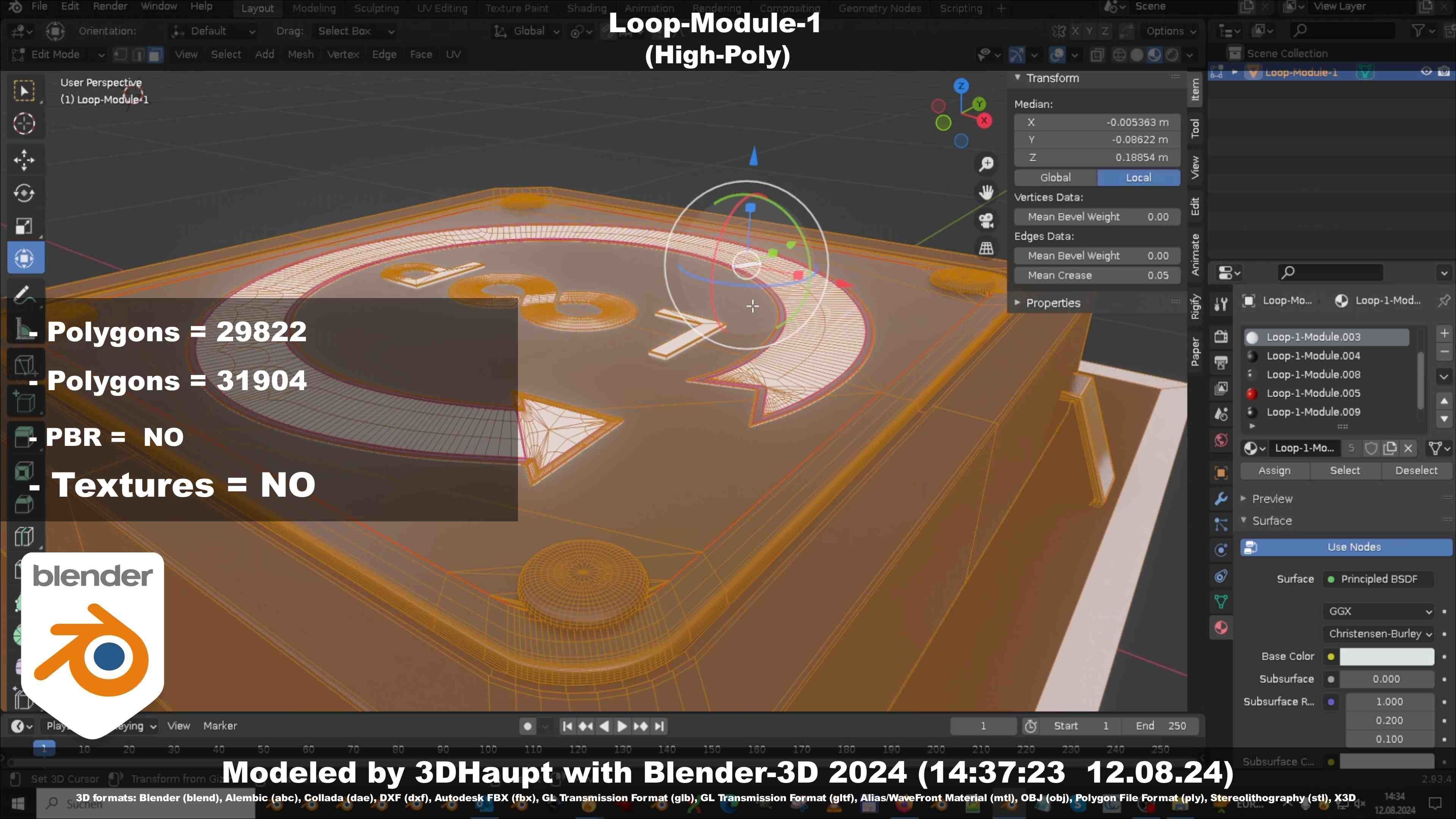The image size is (1456, 819).
Task: Switch Median transform to Local
Action: pyautogui.click(x=1138, y=177)
